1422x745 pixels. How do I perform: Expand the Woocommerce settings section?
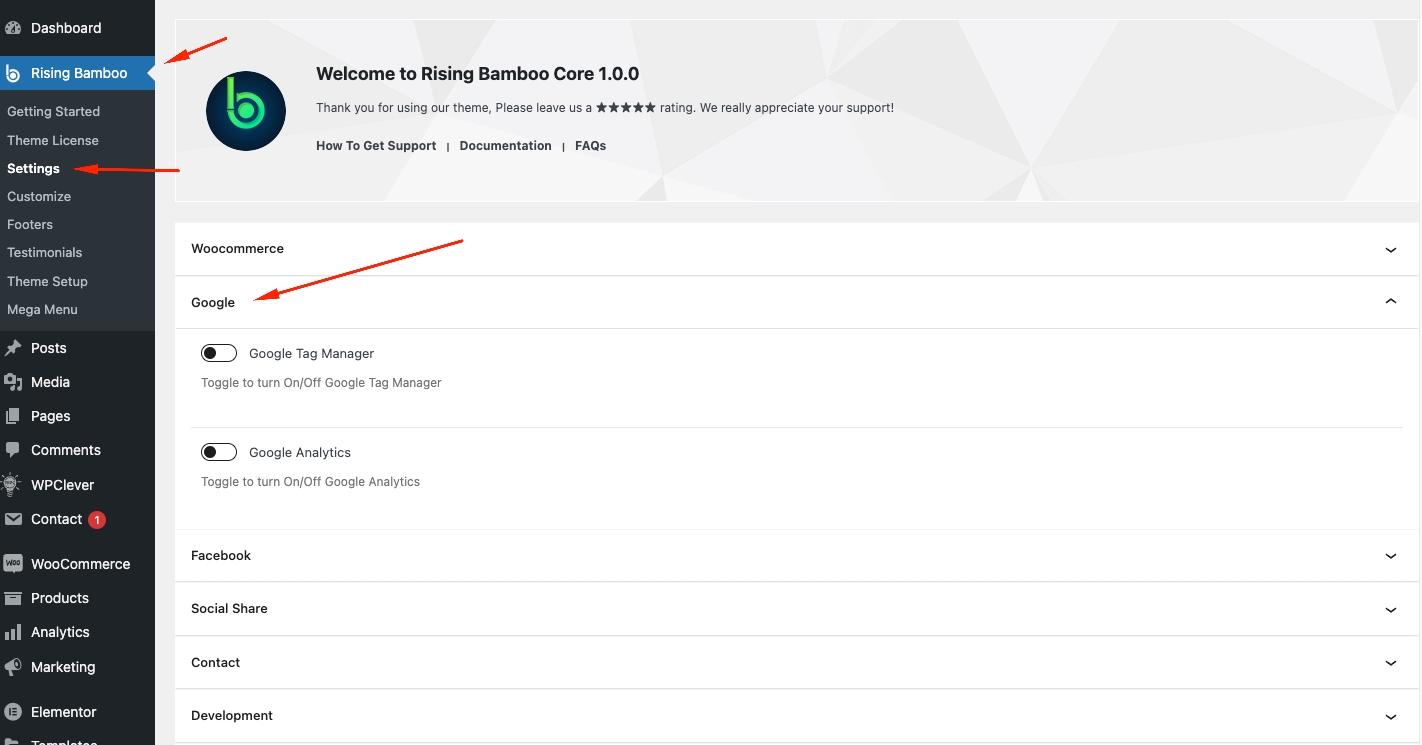pos(1390,249)
